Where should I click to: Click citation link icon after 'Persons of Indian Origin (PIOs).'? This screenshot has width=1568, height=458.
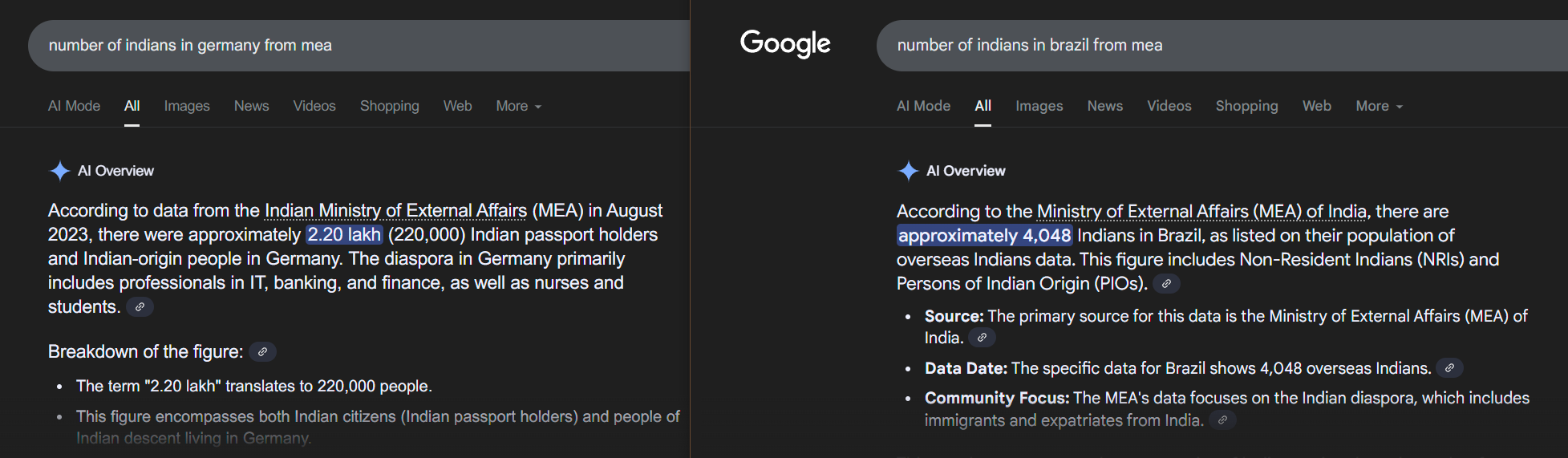[x=1166, y=284]
